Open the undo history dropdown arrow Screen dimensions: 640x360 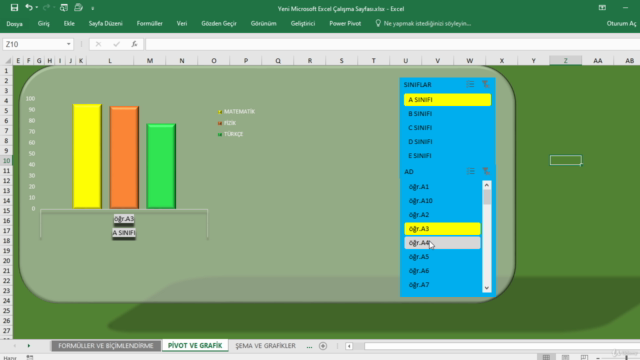tap(36, 8)
